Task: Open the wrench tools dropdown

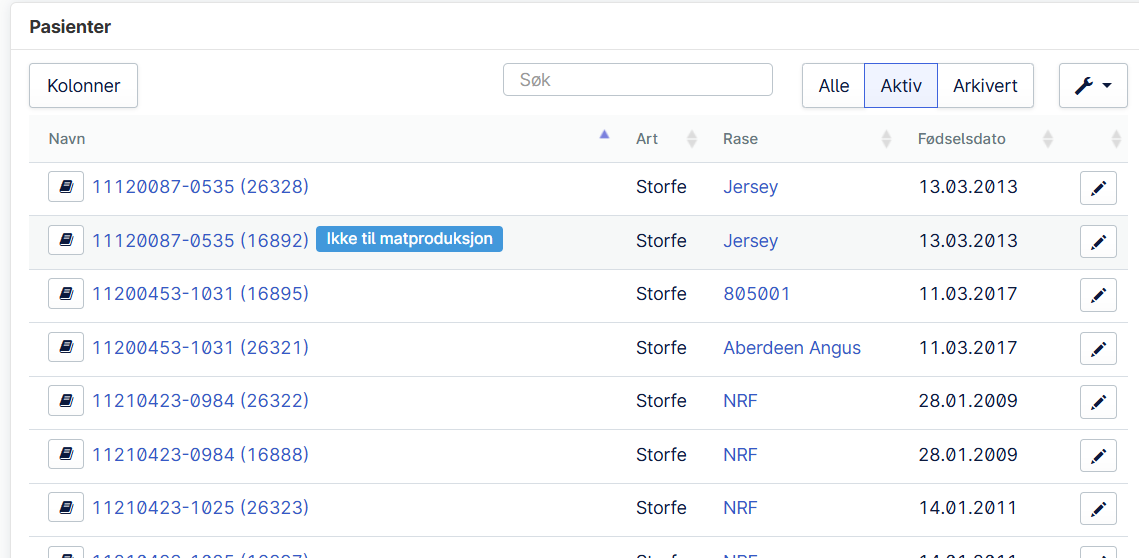Action: pos(1093,86)
